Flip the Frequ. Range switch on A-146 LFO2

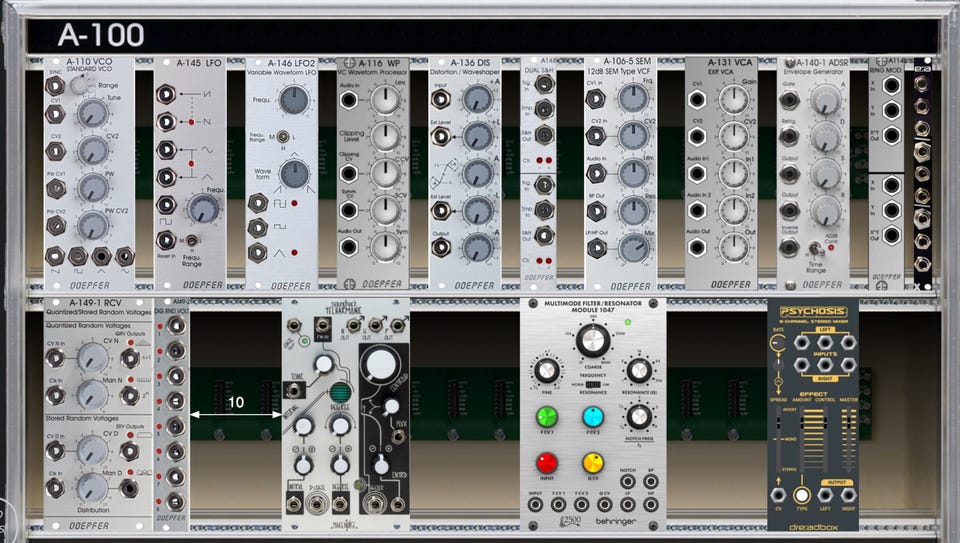point(283,137)
